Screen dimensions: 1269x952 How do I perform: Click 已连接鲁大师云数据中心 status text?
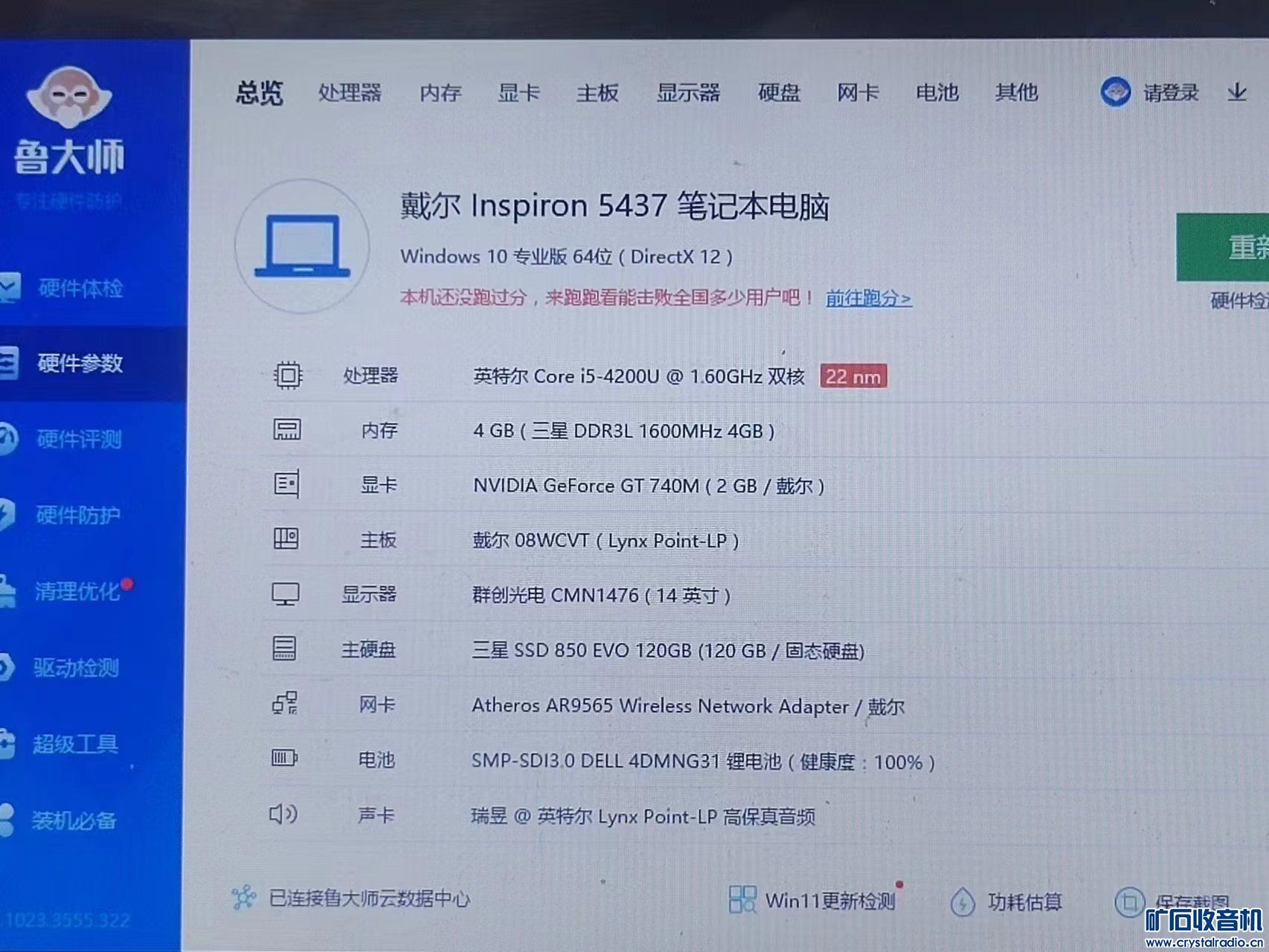click(x=370, y=898)
